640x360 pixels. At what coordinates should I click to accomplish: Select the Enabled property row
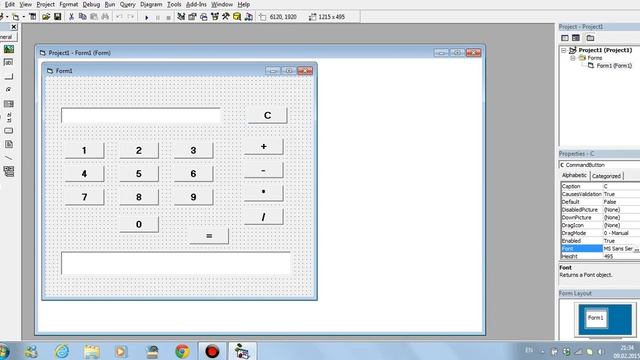(600, 241)
